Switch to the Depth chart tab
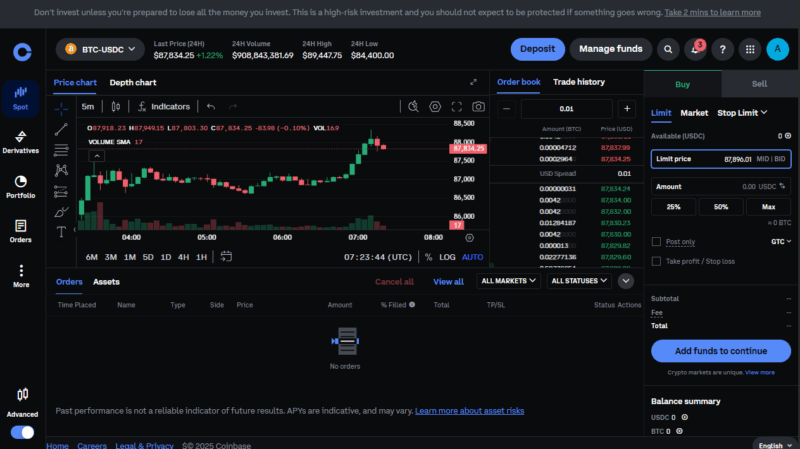This screenshot has width=800, height=449. click(x=132, y=82)
